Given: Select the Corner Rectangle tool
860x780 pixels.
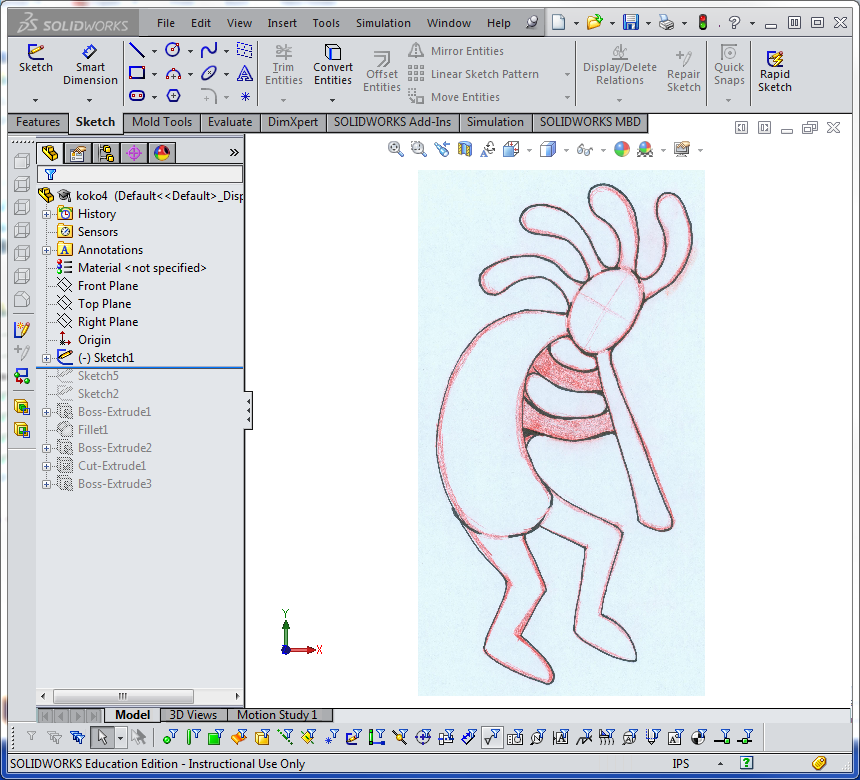Looking at the screenshot, I should tap(137, 73).
